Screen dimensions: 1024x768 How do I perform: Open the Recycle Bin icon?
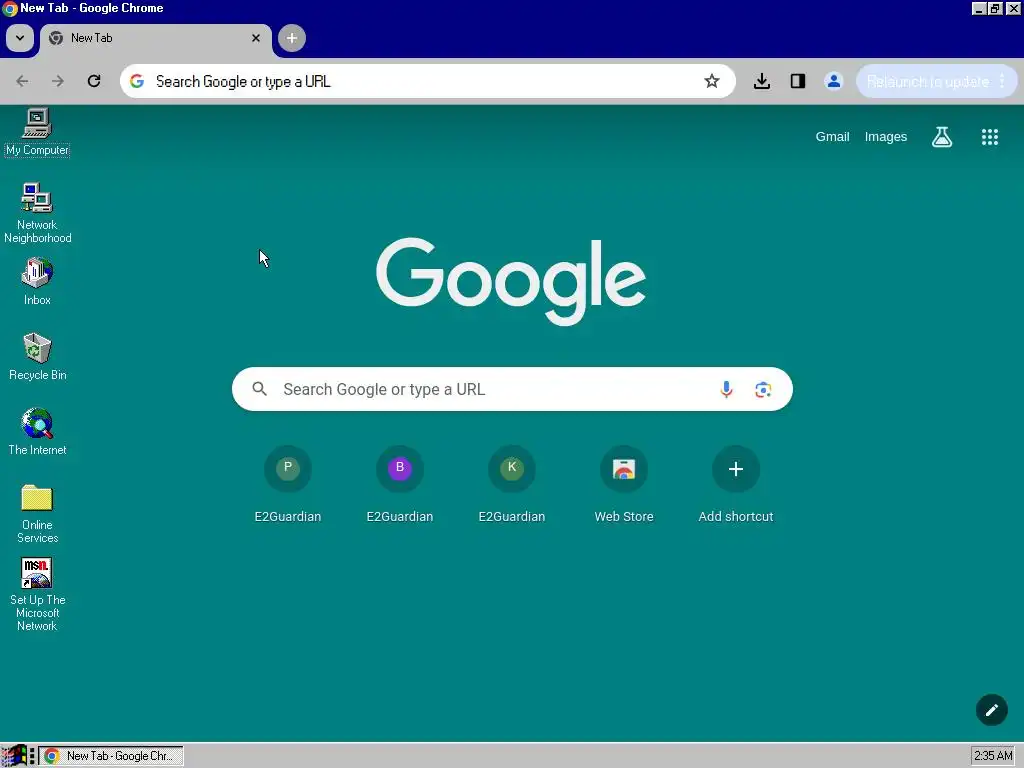click(37, 357)
